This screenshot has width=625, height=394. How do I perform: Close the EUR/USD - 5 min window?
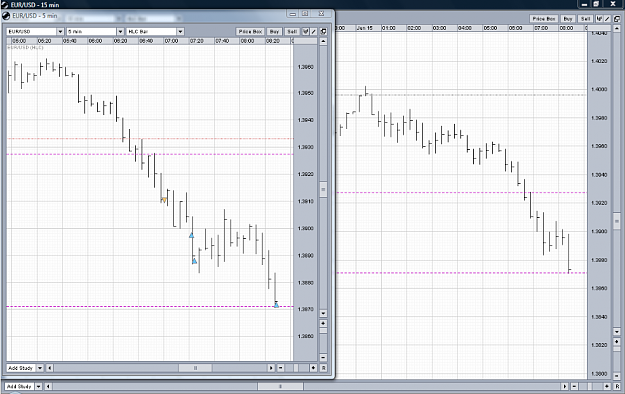[321, 14]
